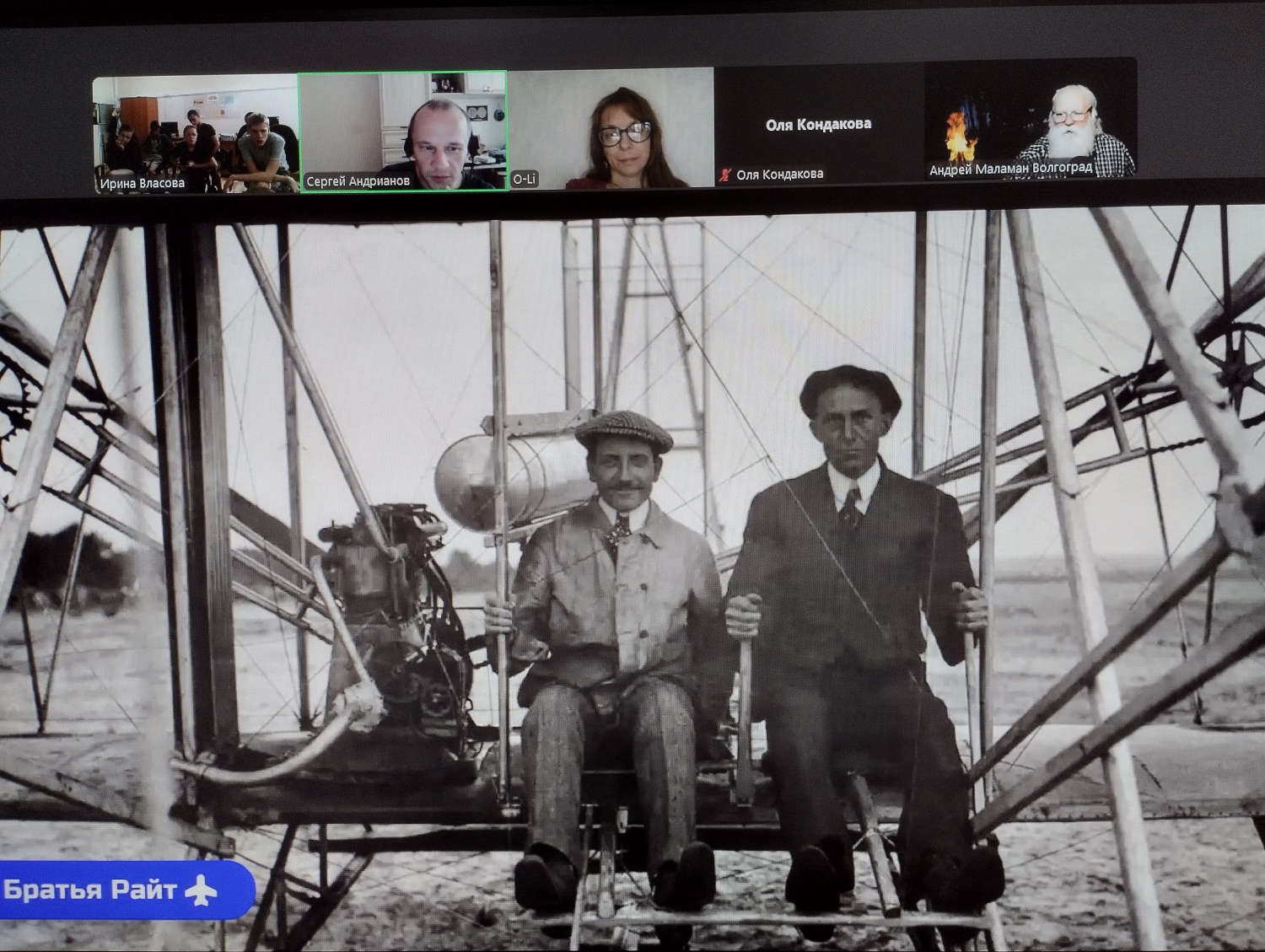Click the airplane icon after Братья Райт
Viewport: 1265px width, 952px height.
(200, 890)
